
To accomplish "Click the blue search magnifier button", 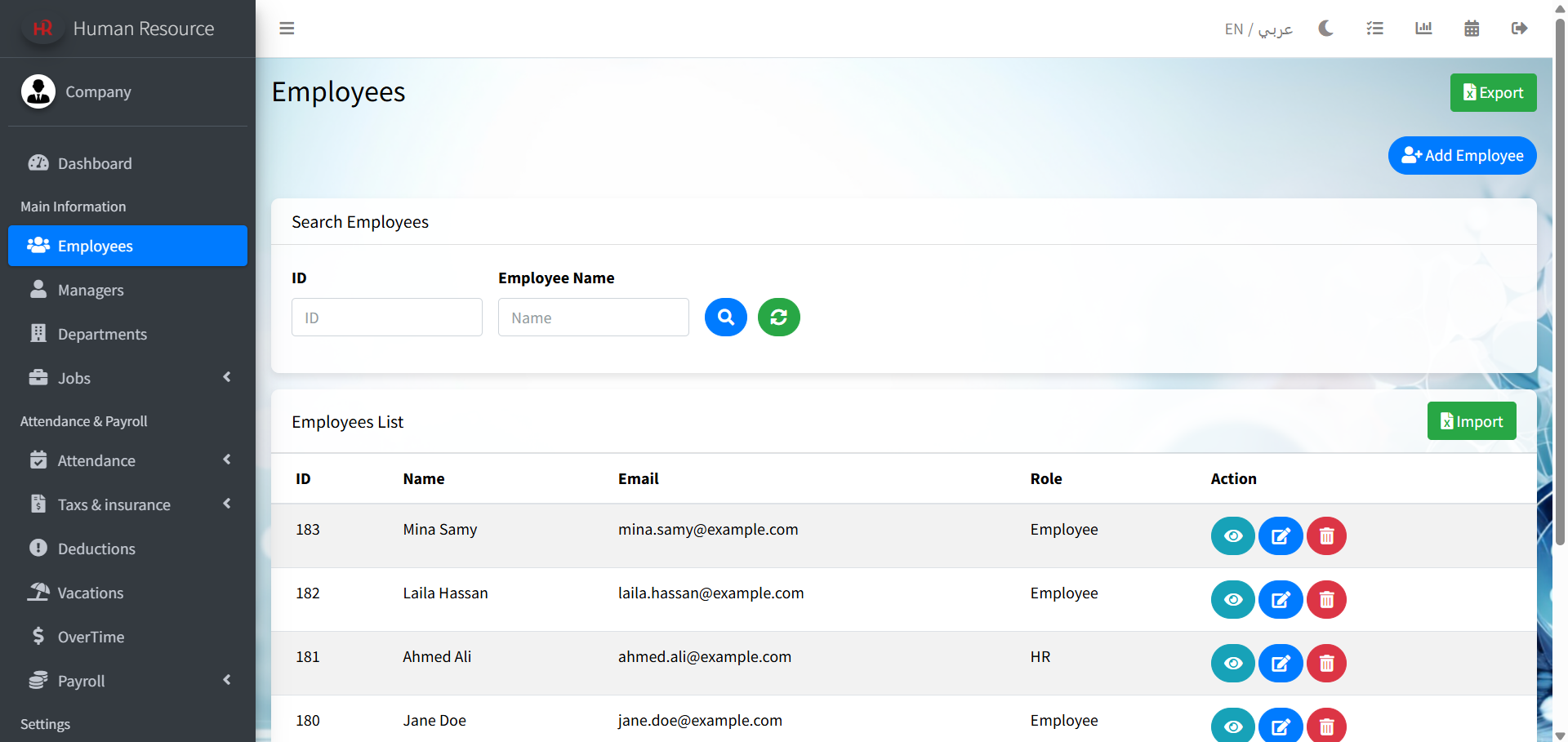I will (x=726, y=318).
